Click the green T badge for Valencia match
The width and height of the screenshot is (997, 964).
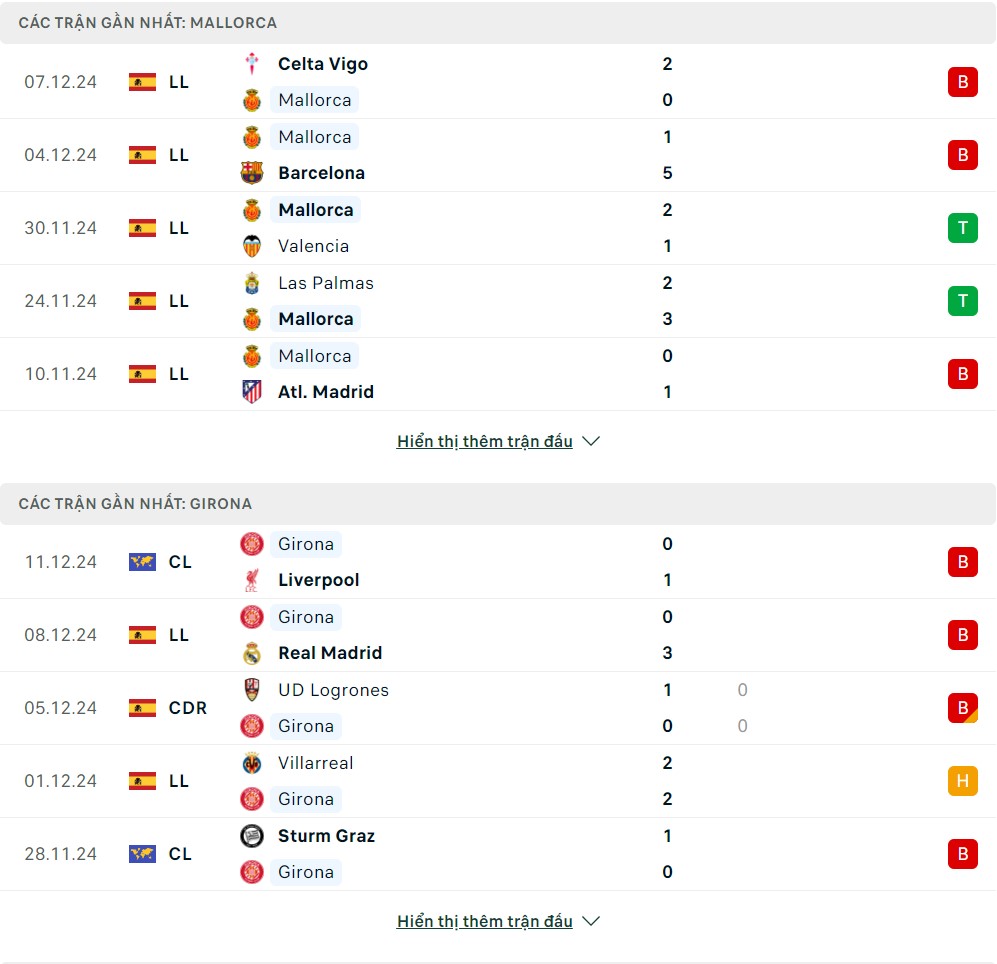pyautogui.click(x=962, y=228)
